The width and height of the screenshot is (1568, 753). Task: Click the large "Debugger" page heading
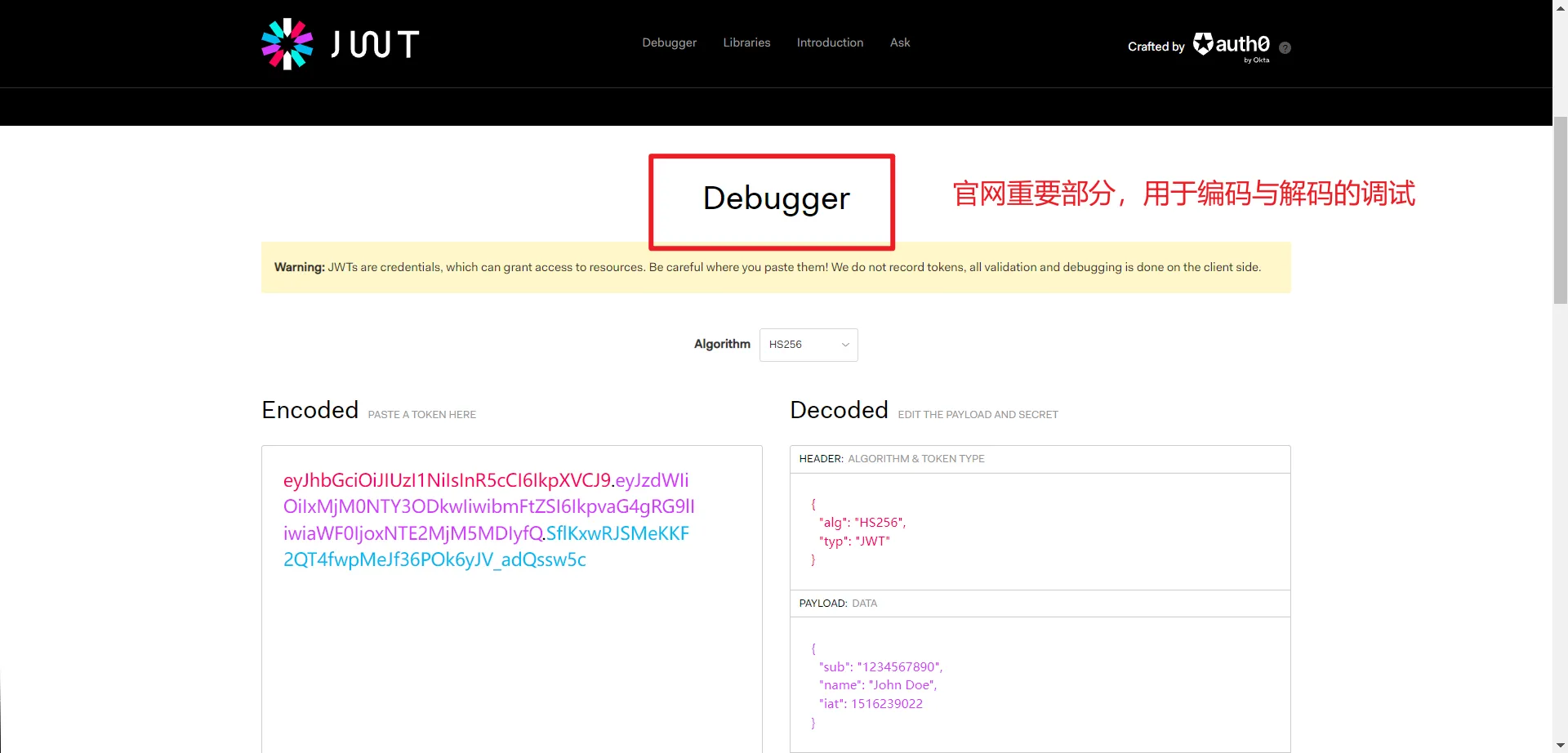pos(776,198)
